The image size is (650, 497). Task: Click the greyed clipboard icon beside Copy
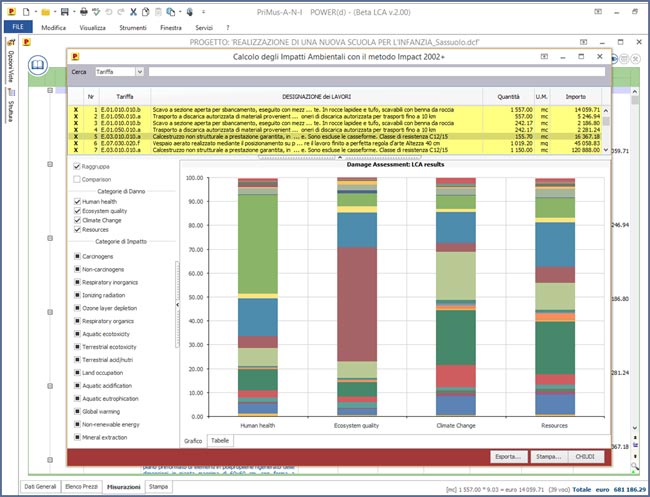click(158, 12)
